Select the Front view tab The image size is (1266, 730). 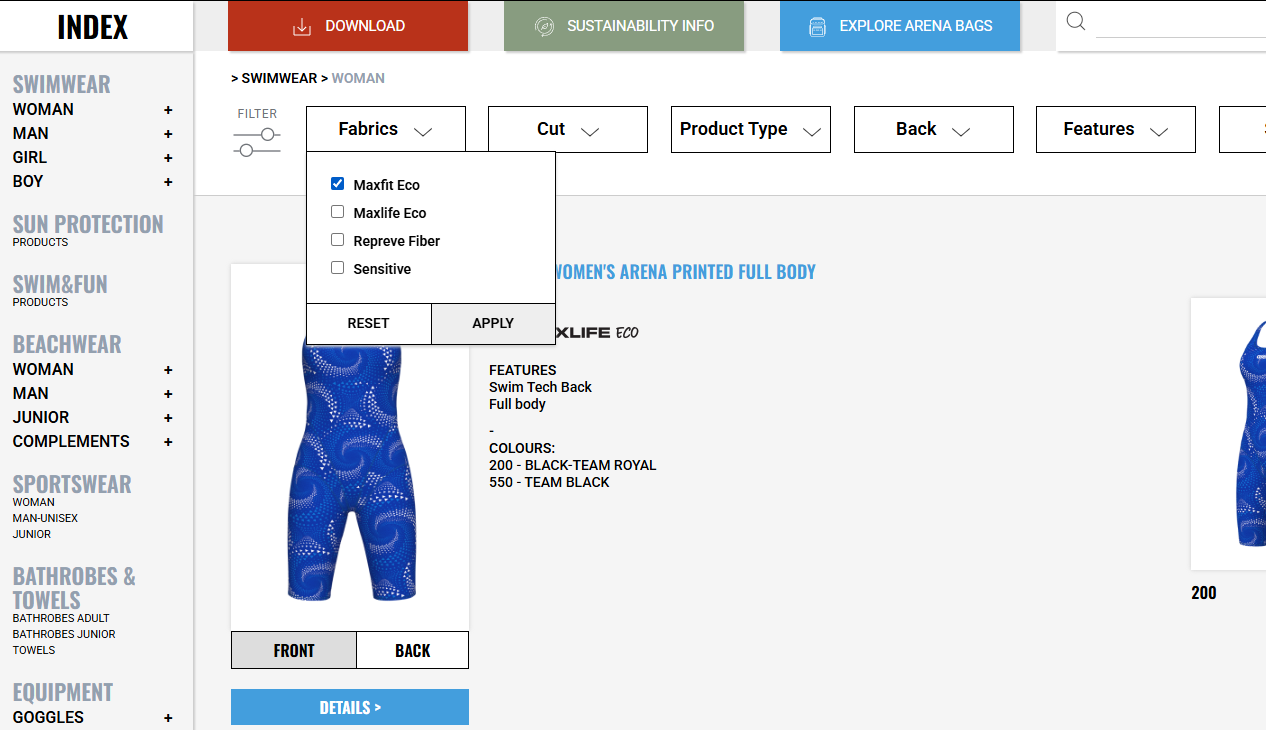click(294, 650)
